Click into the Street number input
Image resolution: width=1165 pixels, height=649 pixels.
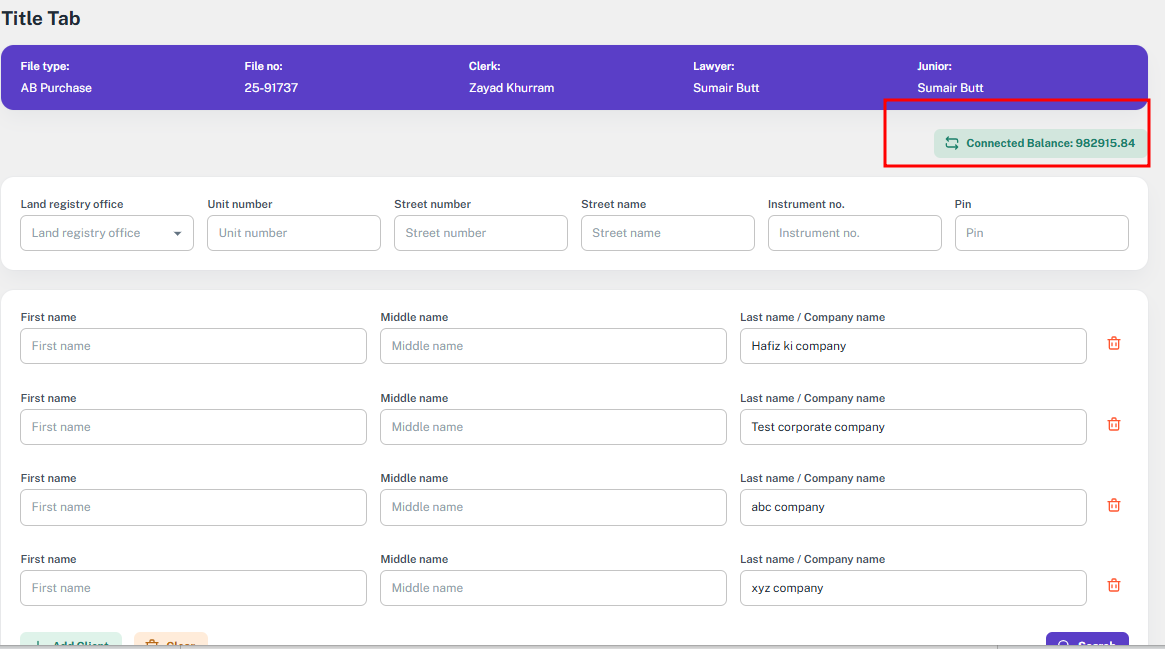(x=480, y=233)
